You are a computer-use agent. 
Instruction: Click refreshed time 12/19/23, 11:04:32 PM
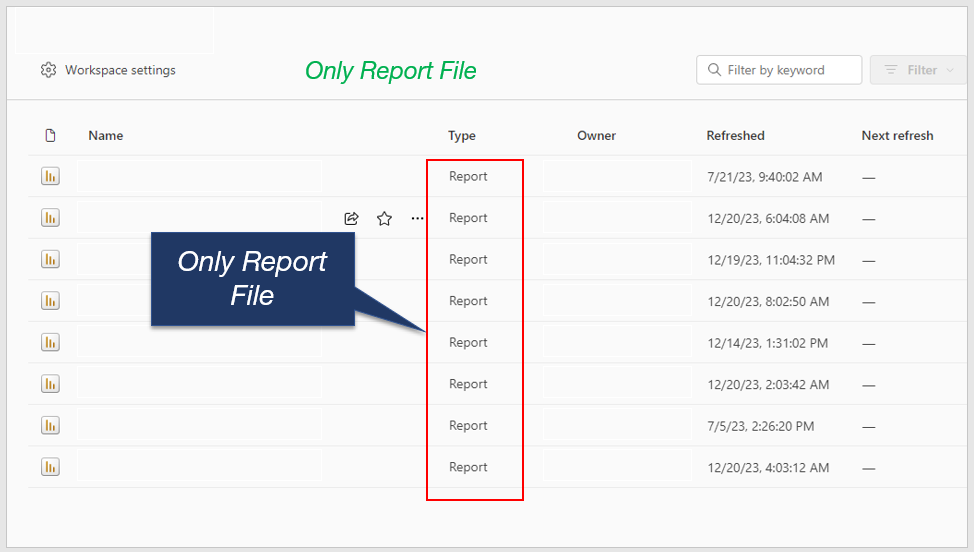771,260
